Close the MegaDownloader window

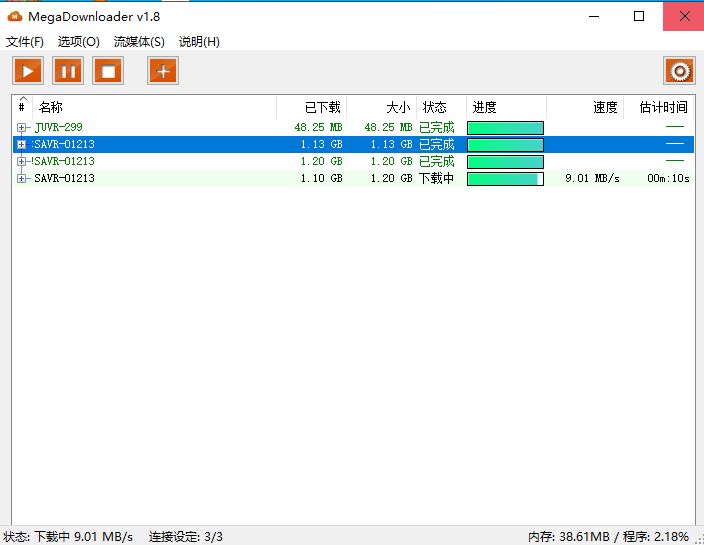684,17
